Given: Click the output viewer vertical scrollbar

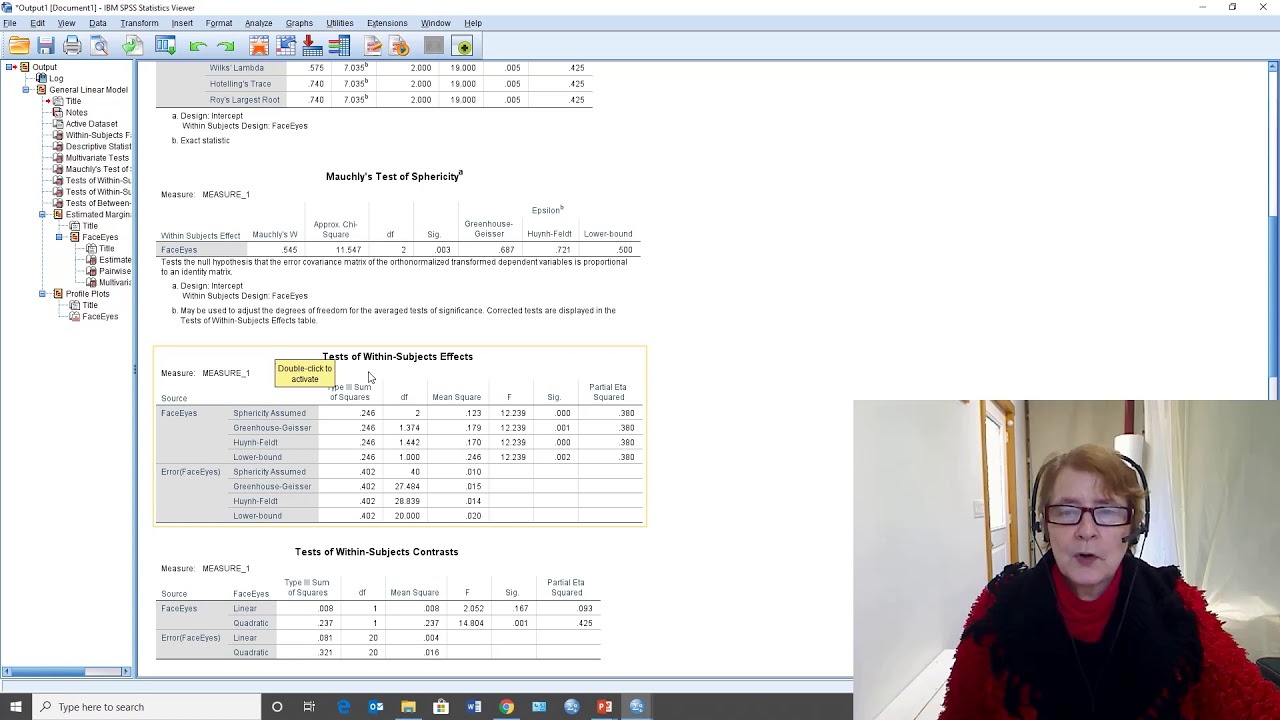Looking at the screenshot, I should (x=1272, y=368).
